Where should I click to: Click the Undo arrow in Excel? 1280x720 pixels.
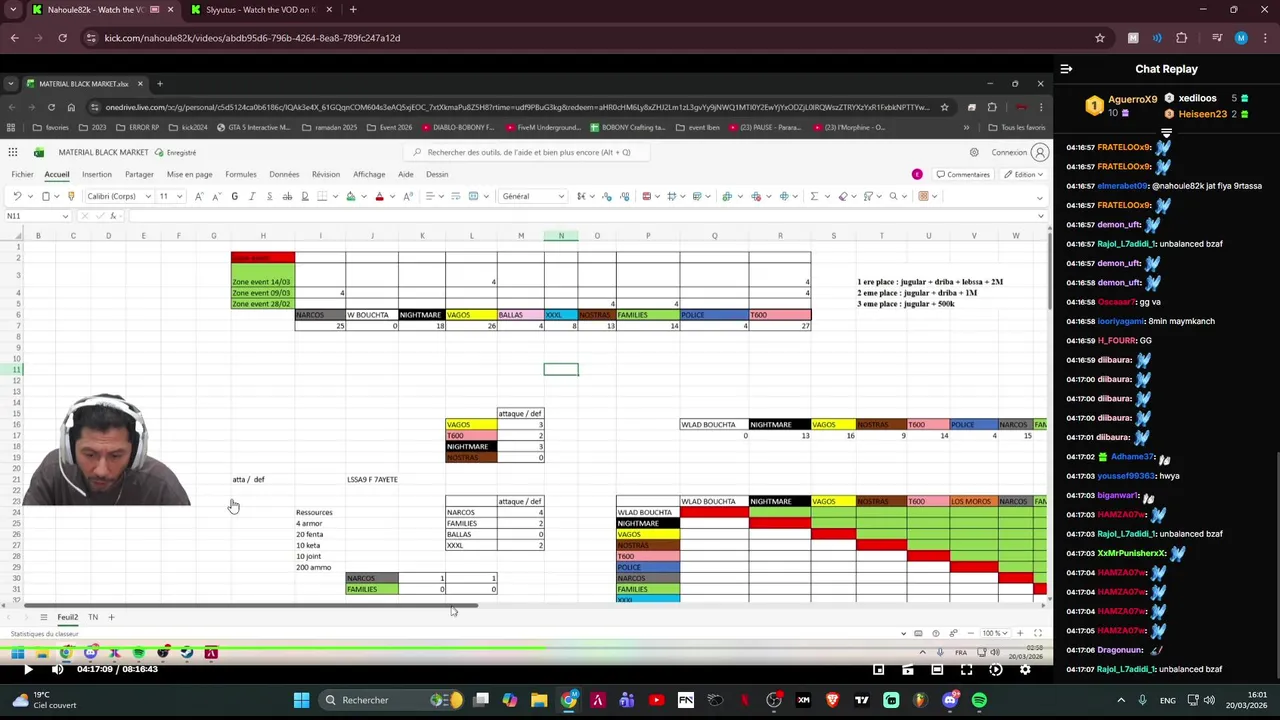[17, 196]
